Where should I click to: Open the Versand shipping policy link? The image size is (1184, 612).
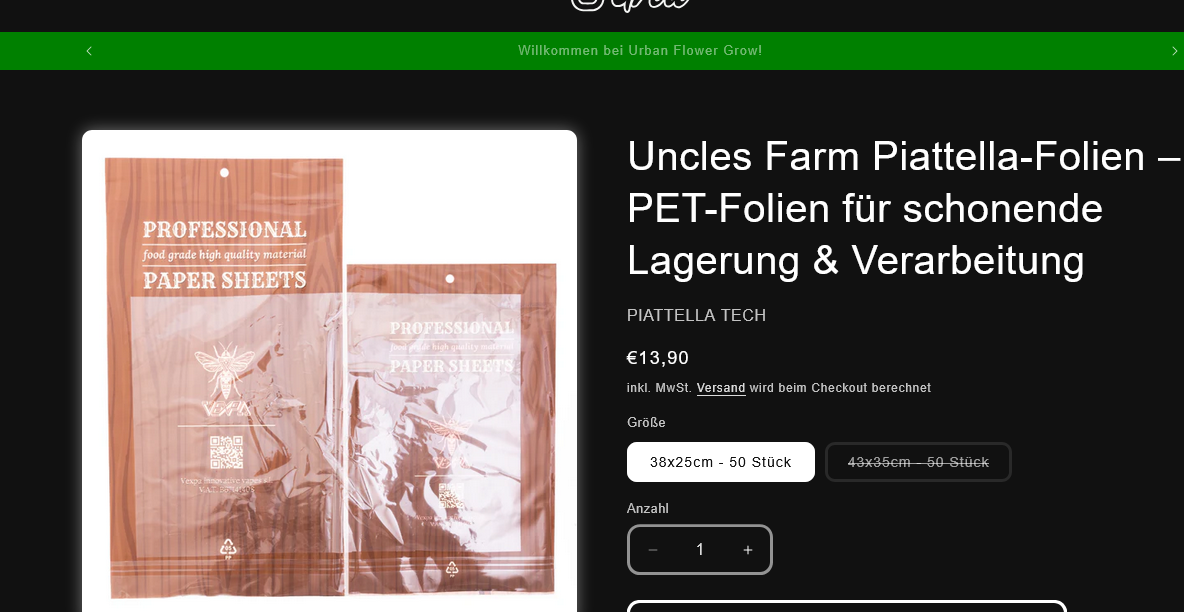721,388
